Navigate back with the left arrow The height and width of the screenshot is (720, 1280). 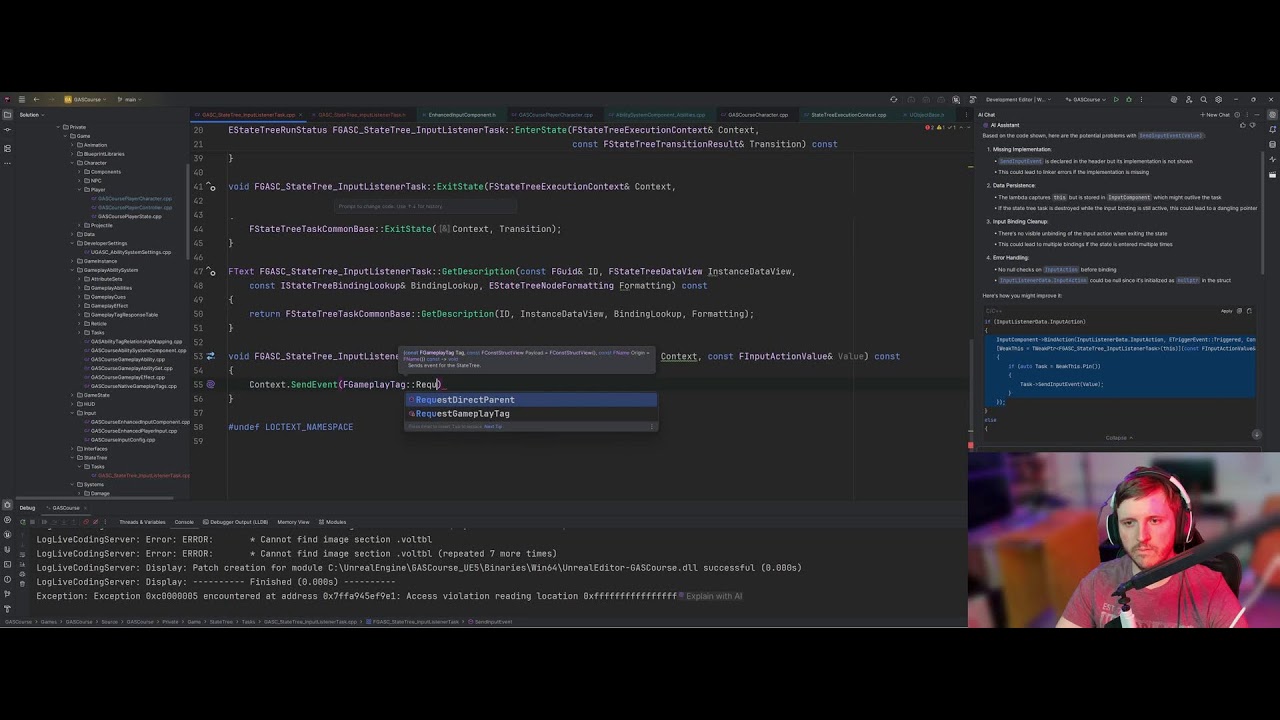click(36, 99)
